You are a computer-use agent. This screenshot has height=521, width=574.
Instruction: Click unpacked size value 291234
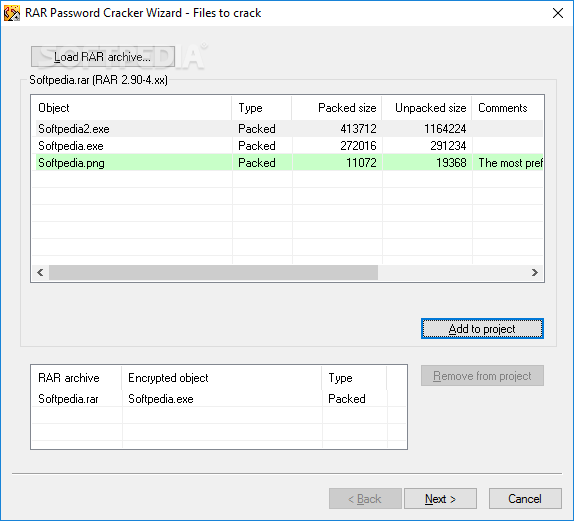tap(448, 146)
